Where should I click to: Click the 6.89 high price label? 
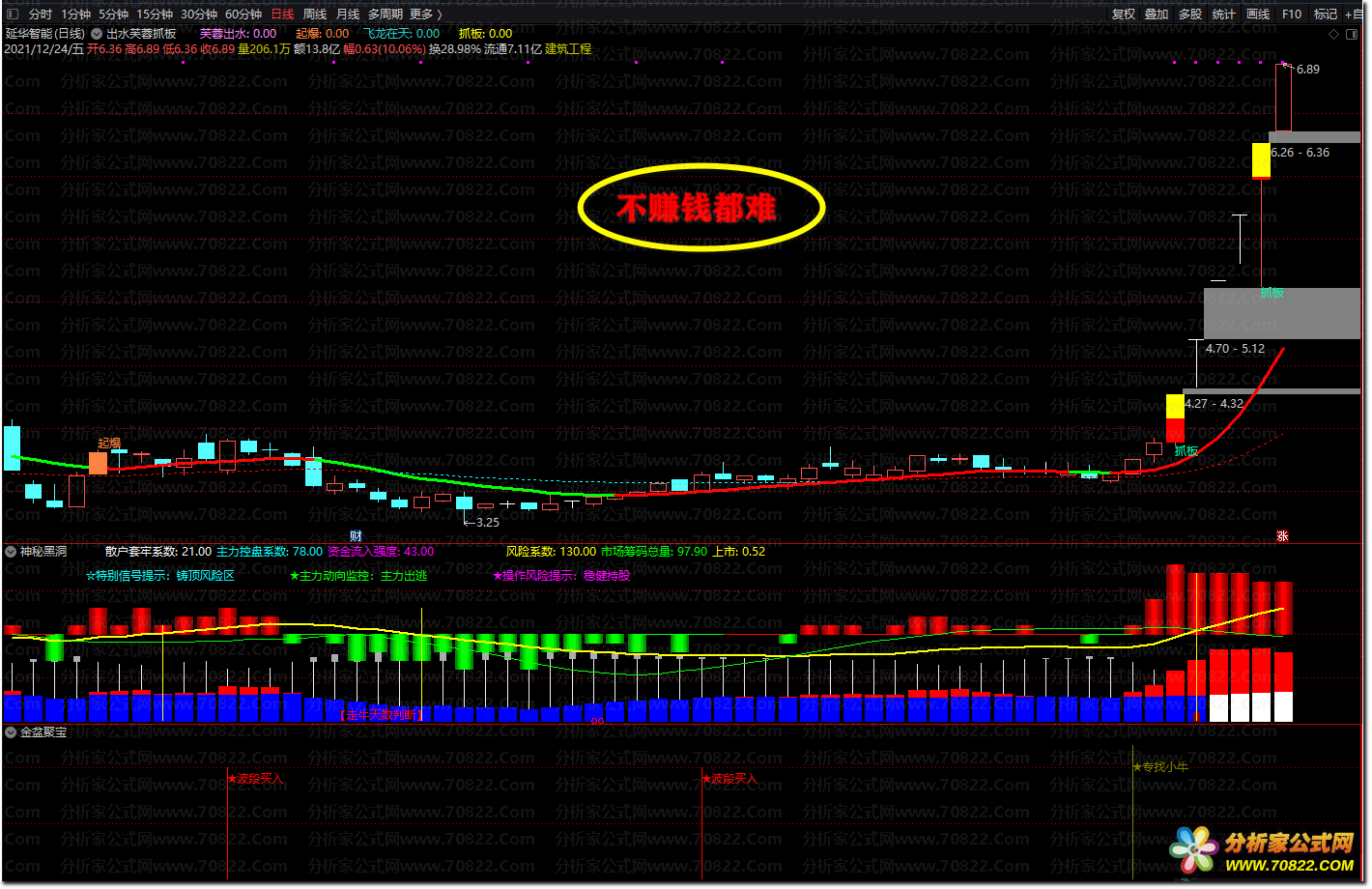pos(1308,70)
